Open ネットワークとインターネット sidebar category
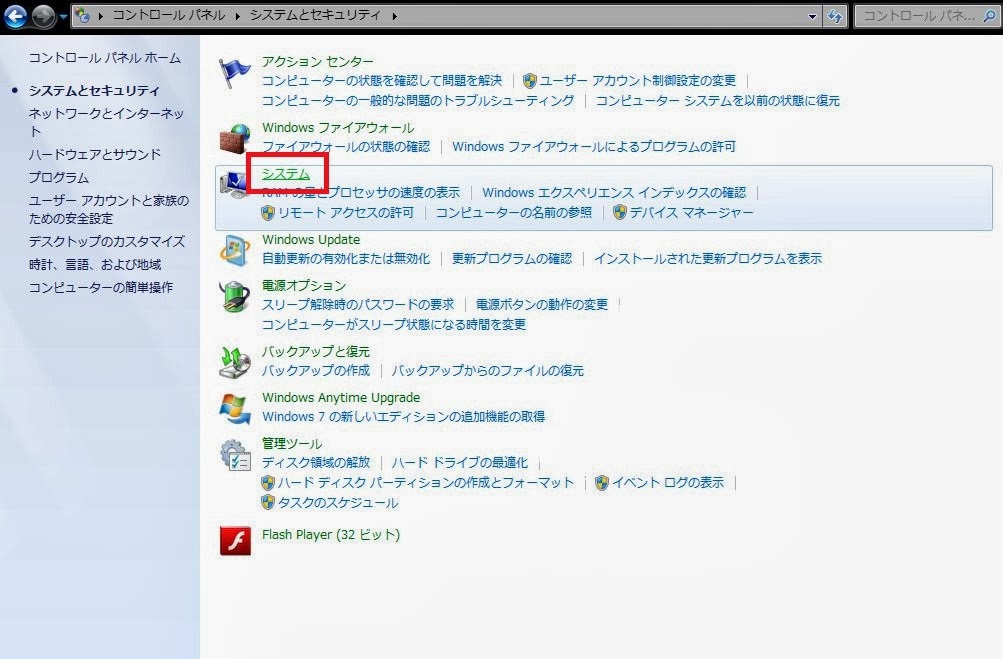This screenshot has width=1003, height=659. click(x=106, y=122)
